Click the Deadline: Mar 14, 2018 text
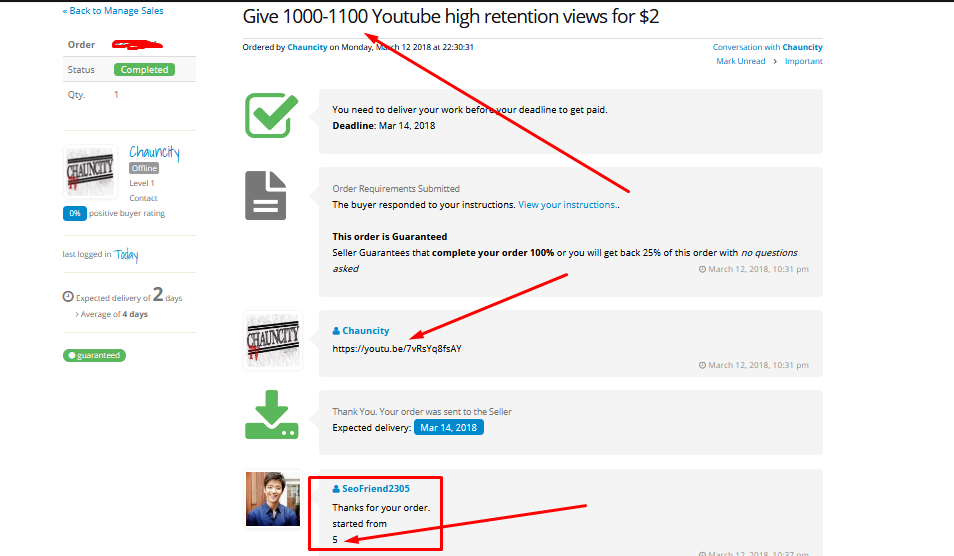Image resolution: width=954 pixels, height=556 pixels. click(384, 126)
